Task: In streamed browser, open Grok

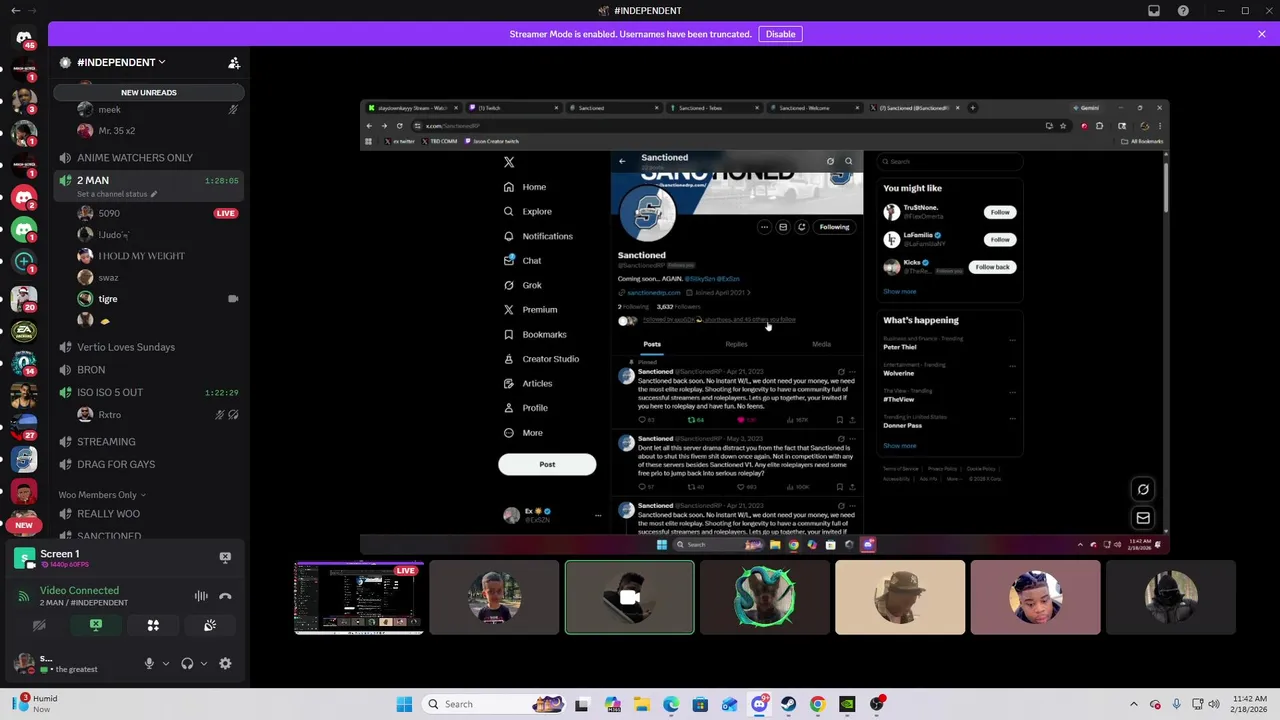Action: tap(523, 285)
